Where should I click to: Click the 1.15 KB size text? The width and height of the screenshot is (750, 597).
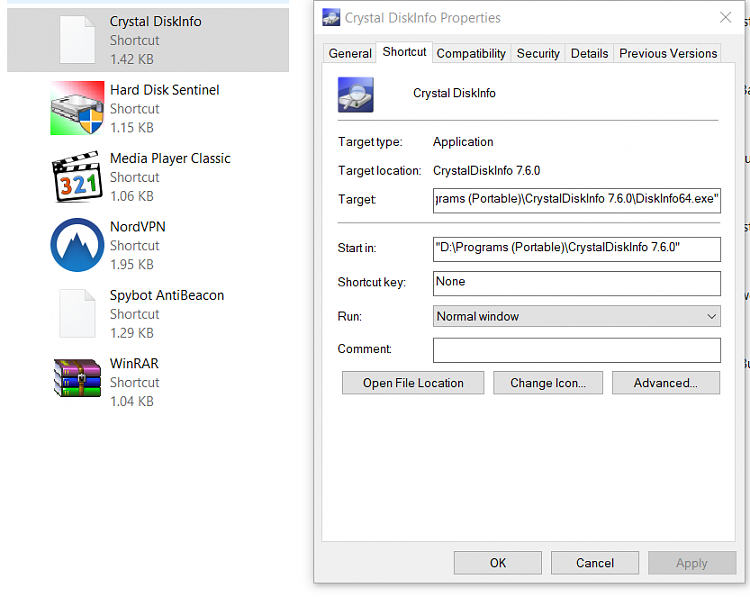pos(132,128)
